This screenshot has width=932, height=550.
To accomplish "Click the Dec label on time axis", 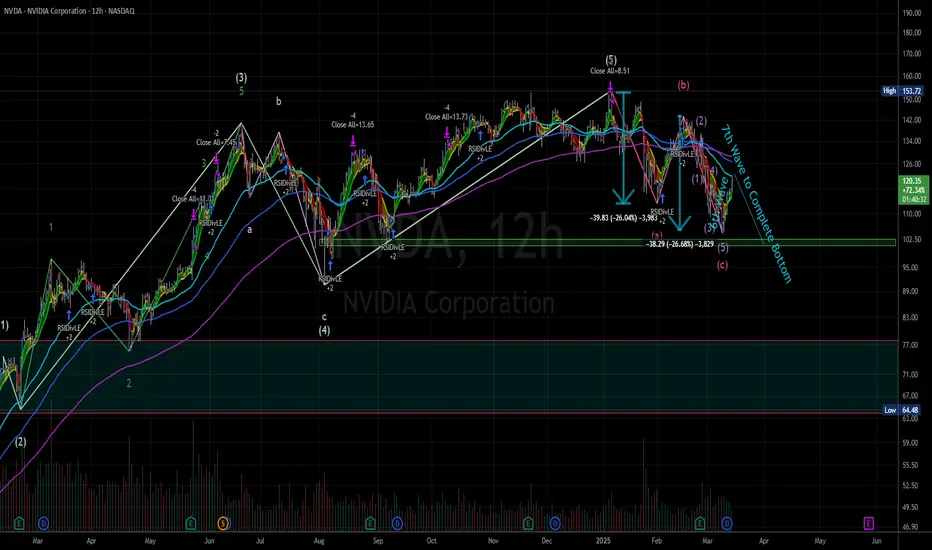I will pyautogui.click(x=546, y=541).
